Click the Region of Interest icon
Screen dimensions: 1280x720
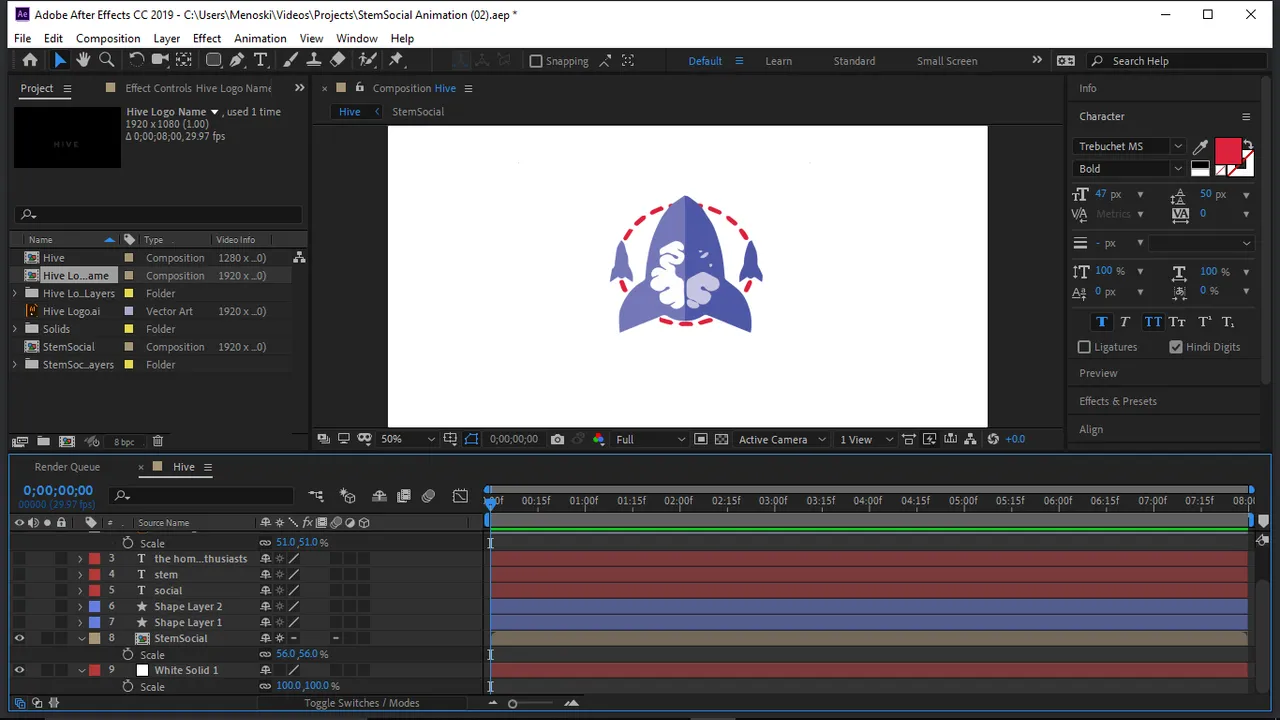click(x=701, y=439)
